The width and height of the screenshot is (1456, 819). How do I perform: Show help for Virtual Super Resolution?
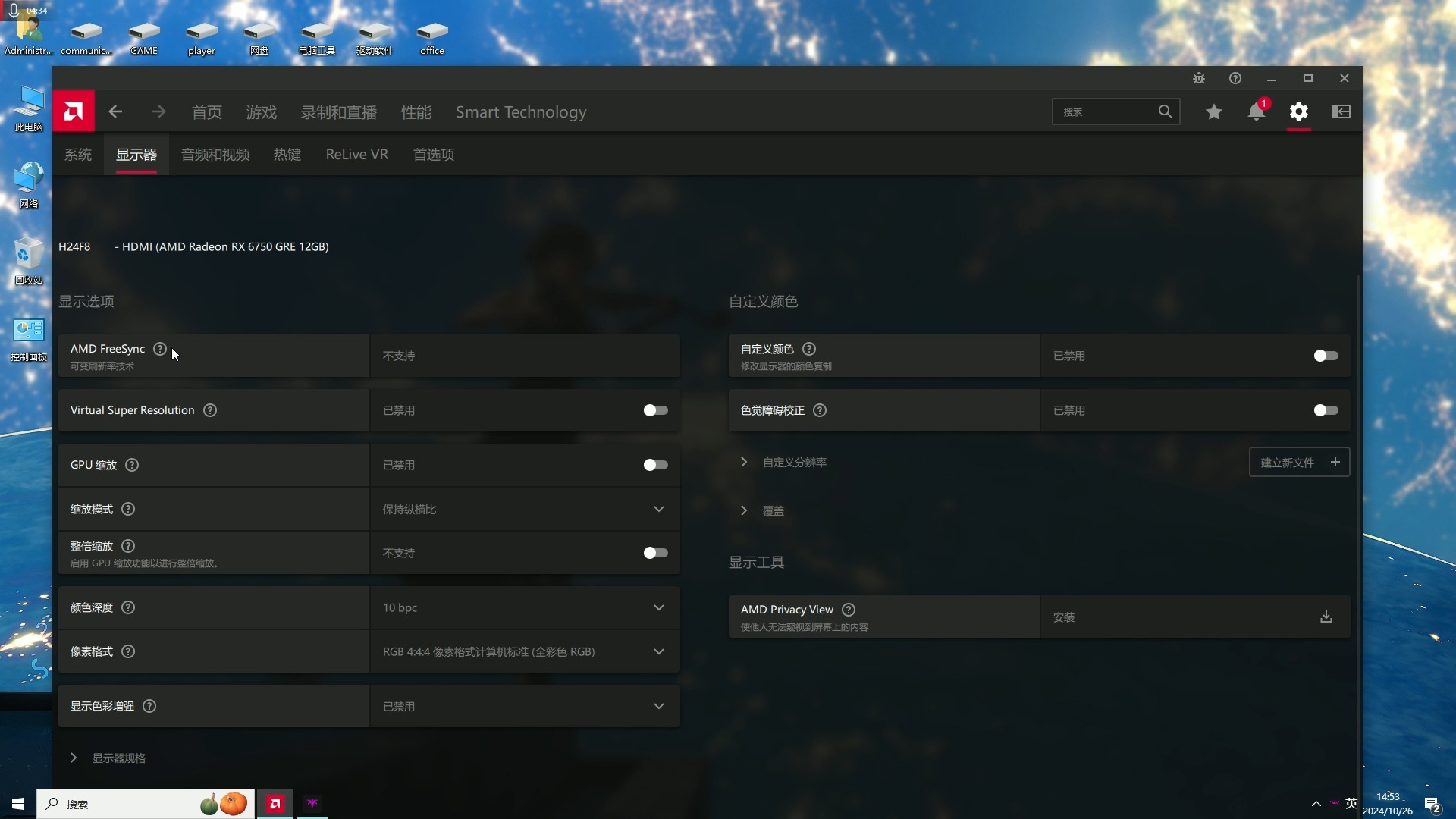tap(210, 410)
